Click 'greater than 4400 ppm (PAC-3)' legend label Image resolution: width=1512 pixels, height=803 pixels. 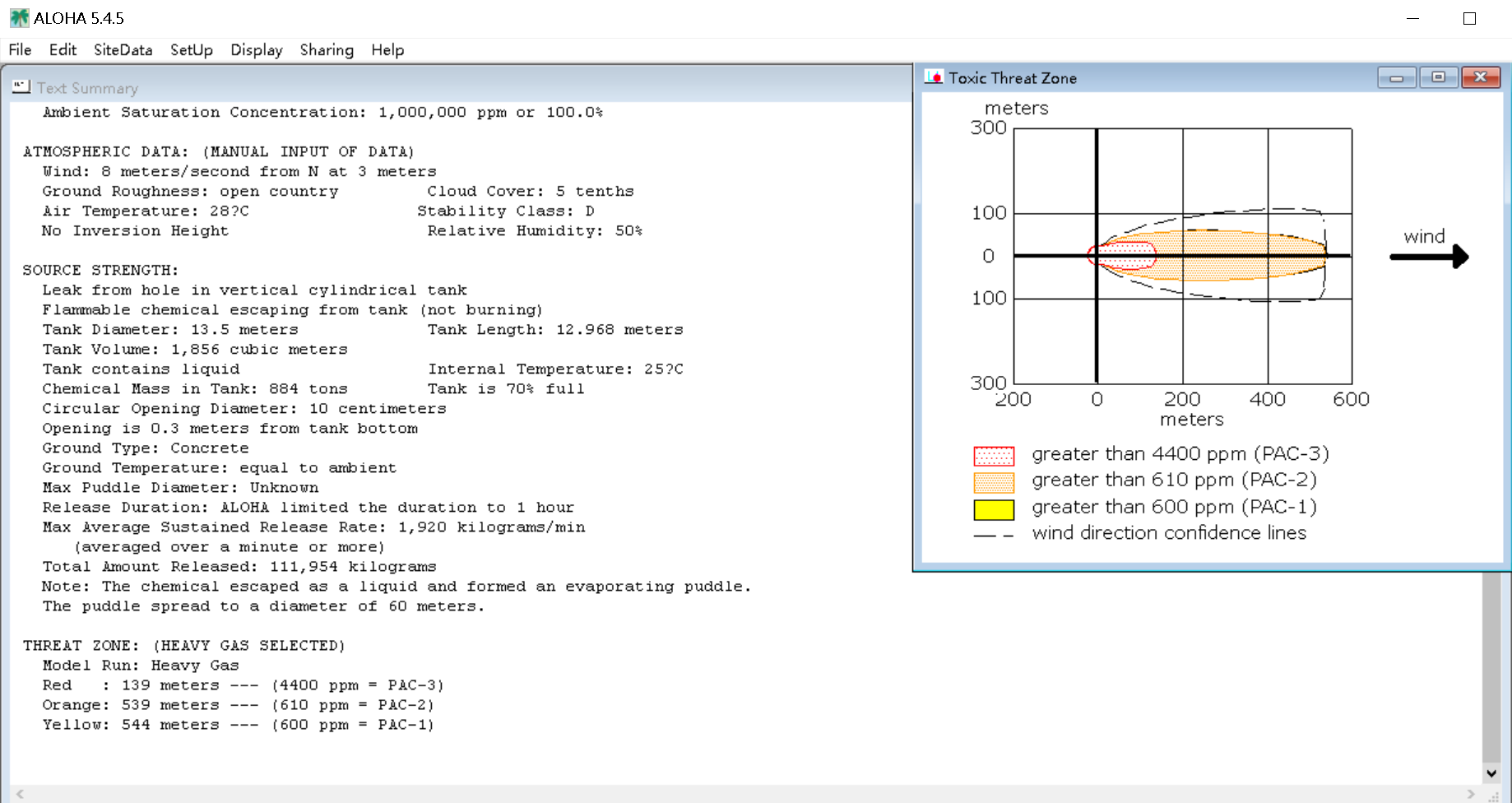pyautogui.click(x=1180, y=454)
